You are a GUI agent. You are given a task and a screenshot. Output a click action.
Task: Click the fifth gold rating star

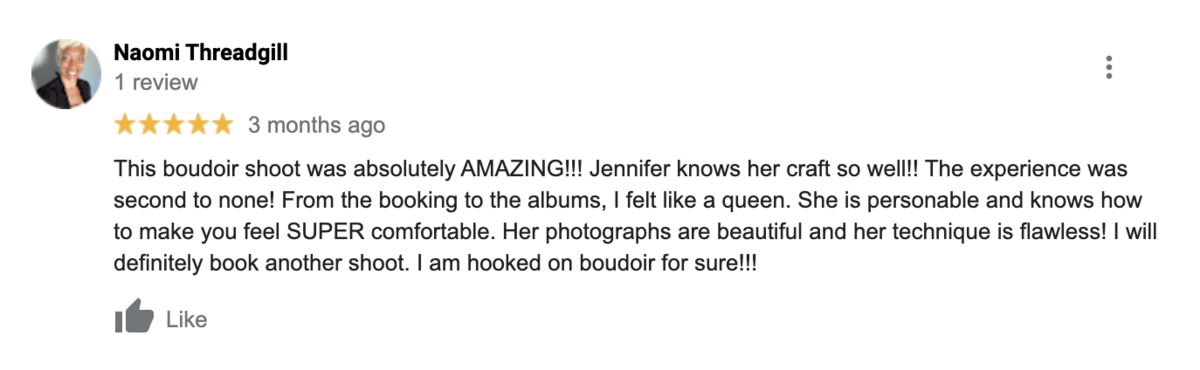click(x=222, y=125)
